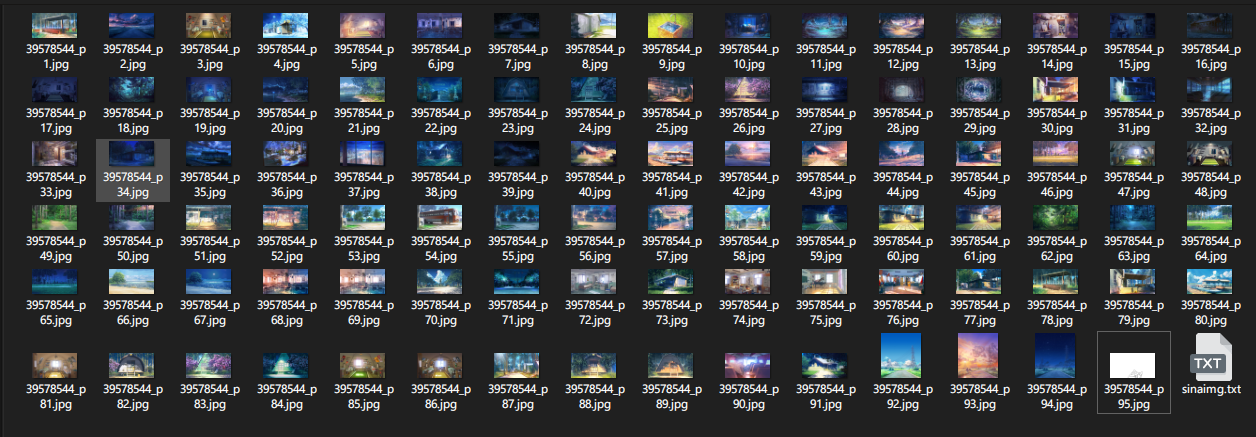Click file name text 39578544_p12.jpg
The width and height of the screenshot is (1256, 437).
pos(903,55)
